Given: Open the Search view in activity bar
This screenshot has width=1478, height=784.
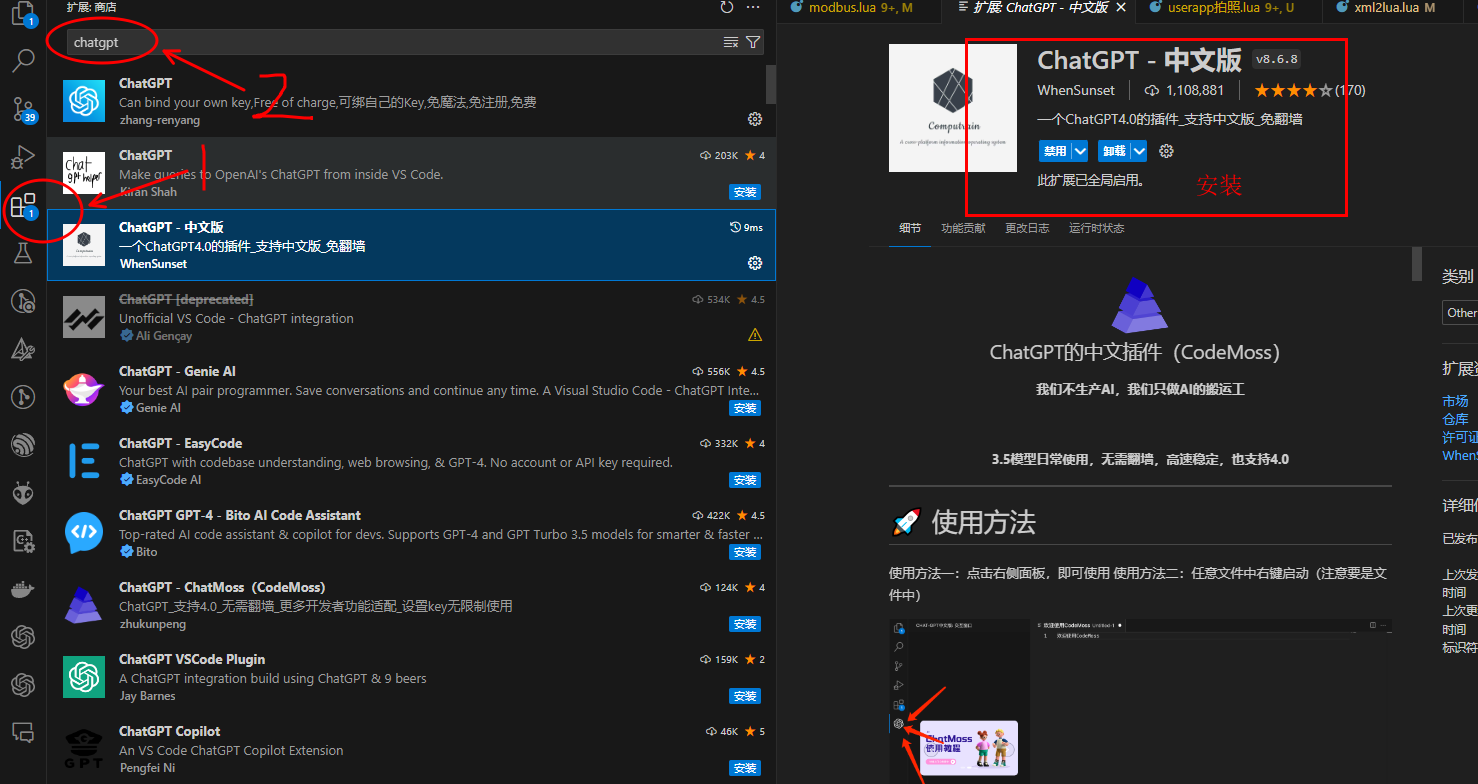Looking at the screenshot, I should [x=23, y=61].
